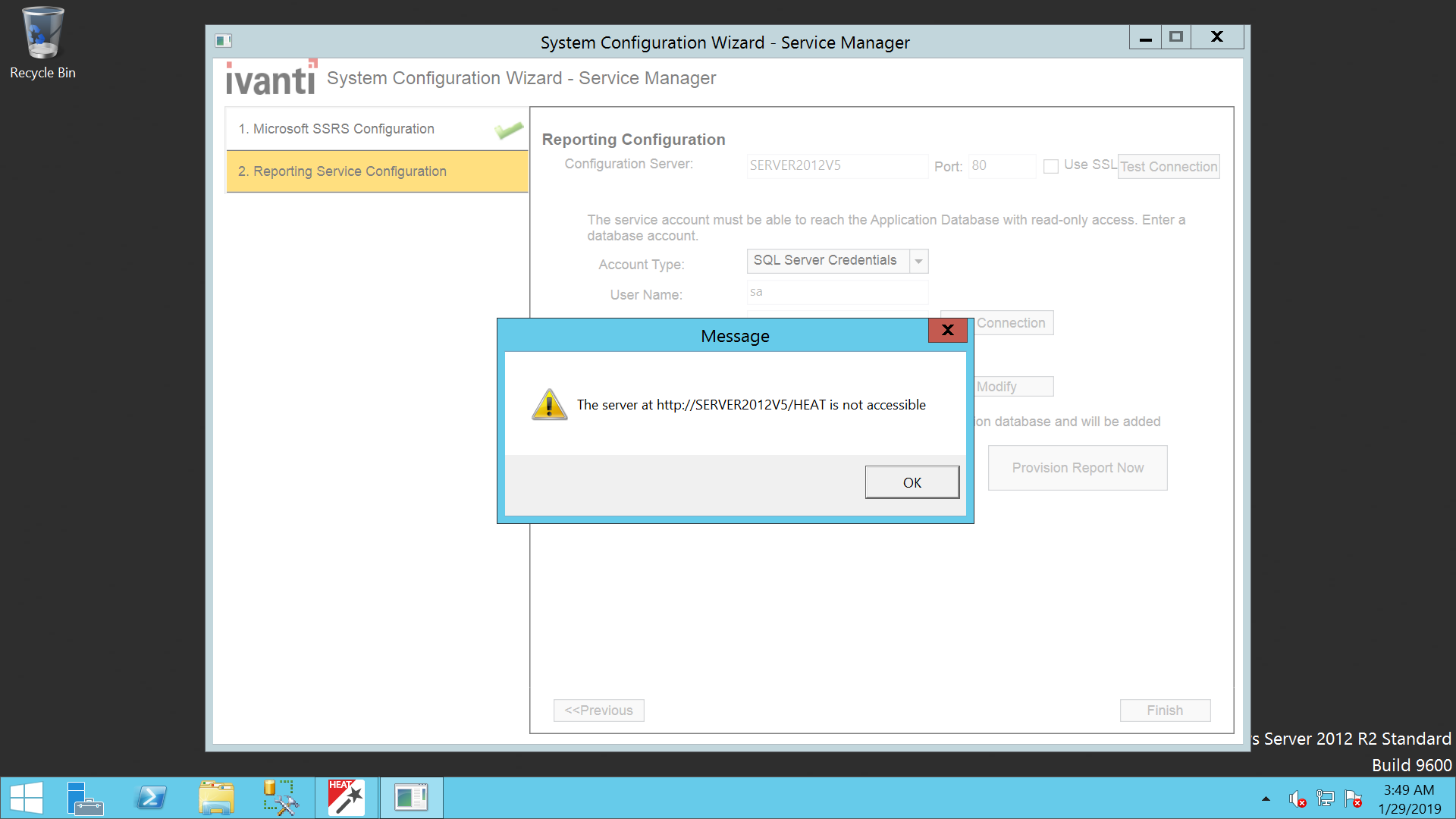Click the Windows Start button
The width and height of the screenshot is (1456, 819).
coord(27,798)
